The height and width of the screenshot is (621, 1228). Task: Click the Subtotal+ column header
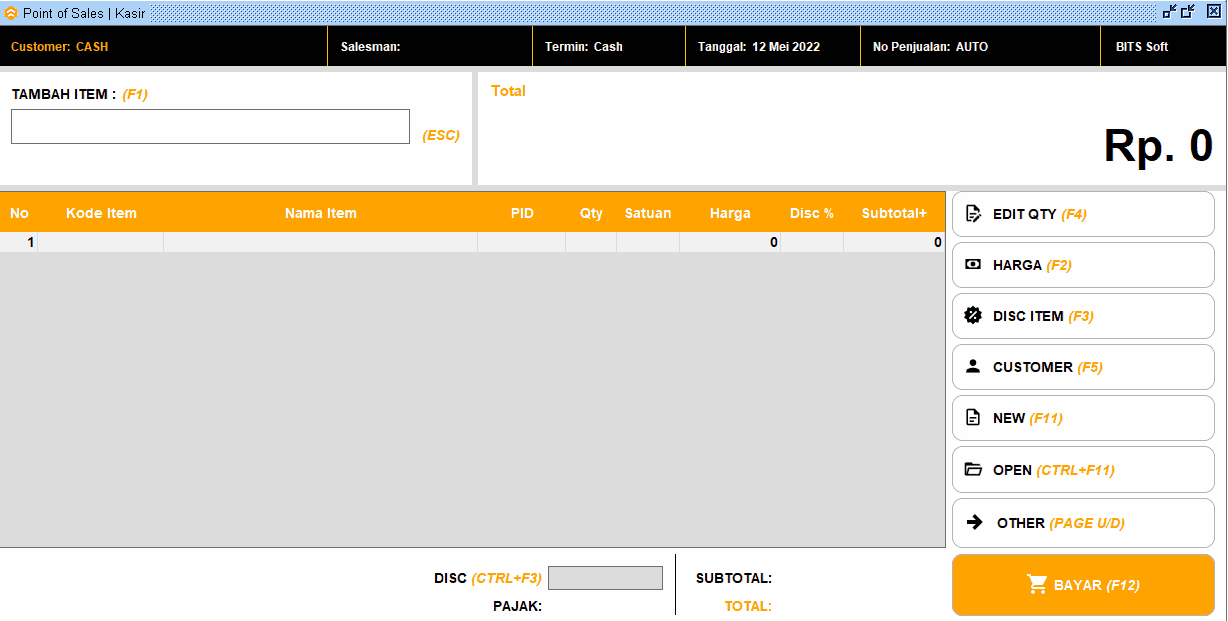pos(894,213)
